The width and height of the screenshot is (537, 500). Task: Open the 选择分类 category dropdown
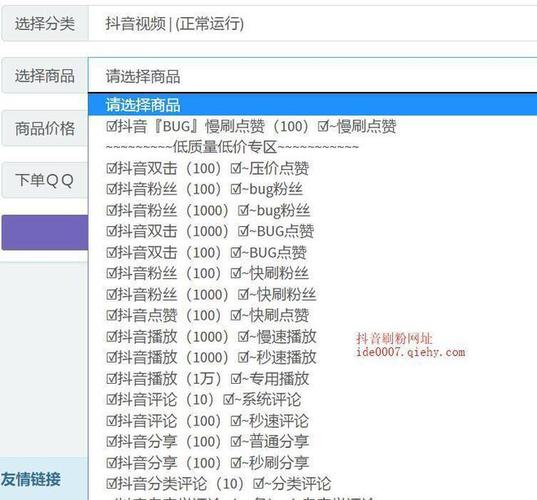[x=312, y=24]
